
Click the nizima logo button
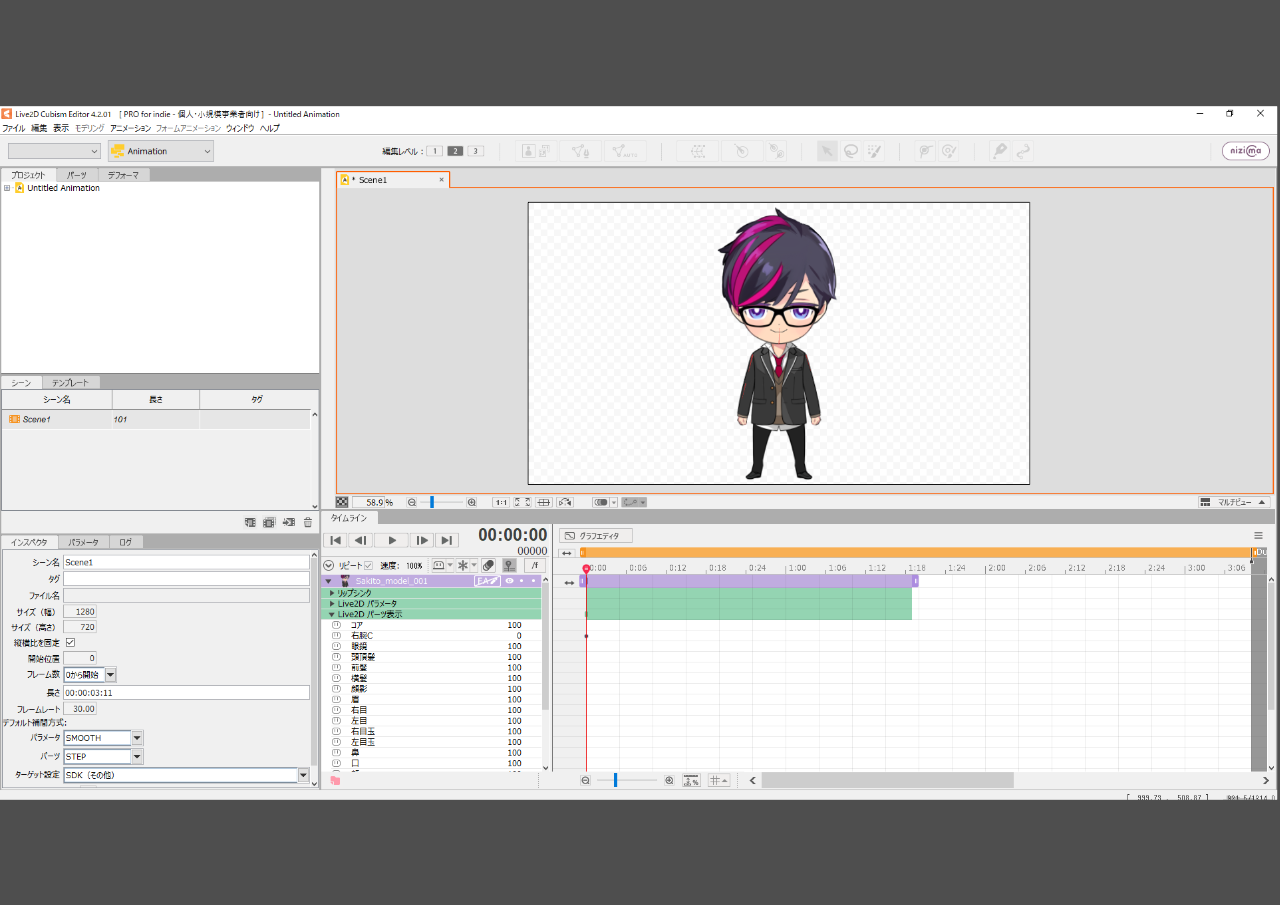click(1245, 151)
